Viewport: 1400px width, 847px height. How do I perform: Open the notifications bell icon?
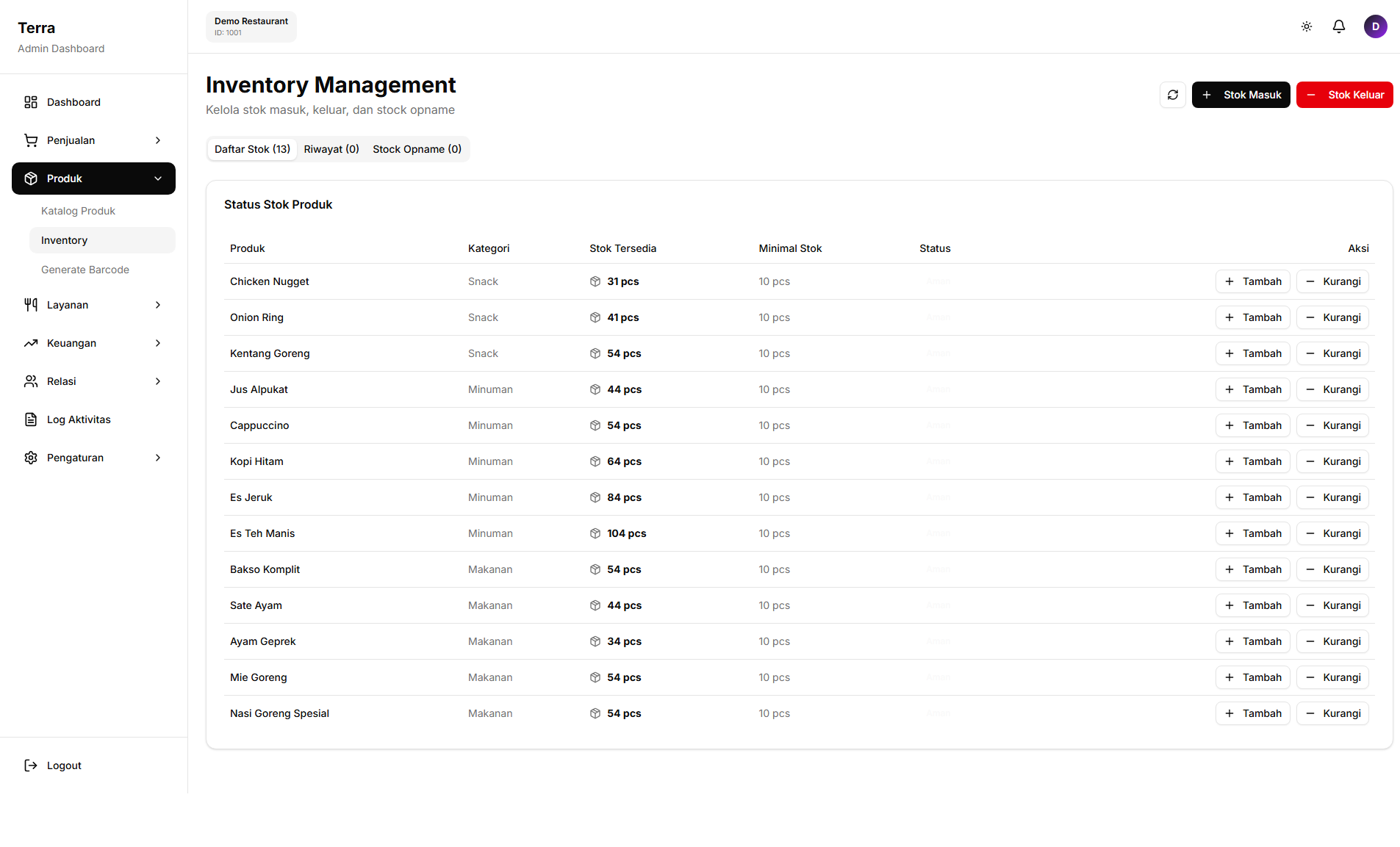(1338, 26)
